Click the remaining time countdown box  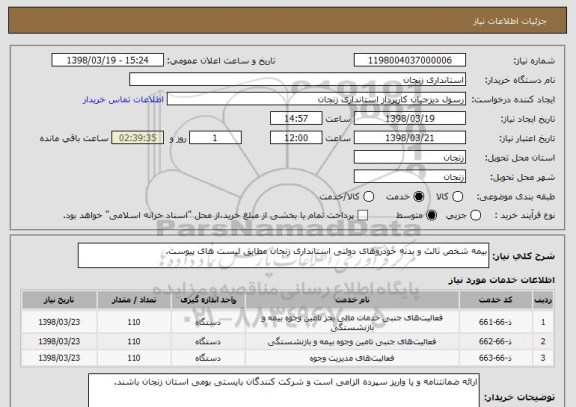pos(138,138)
